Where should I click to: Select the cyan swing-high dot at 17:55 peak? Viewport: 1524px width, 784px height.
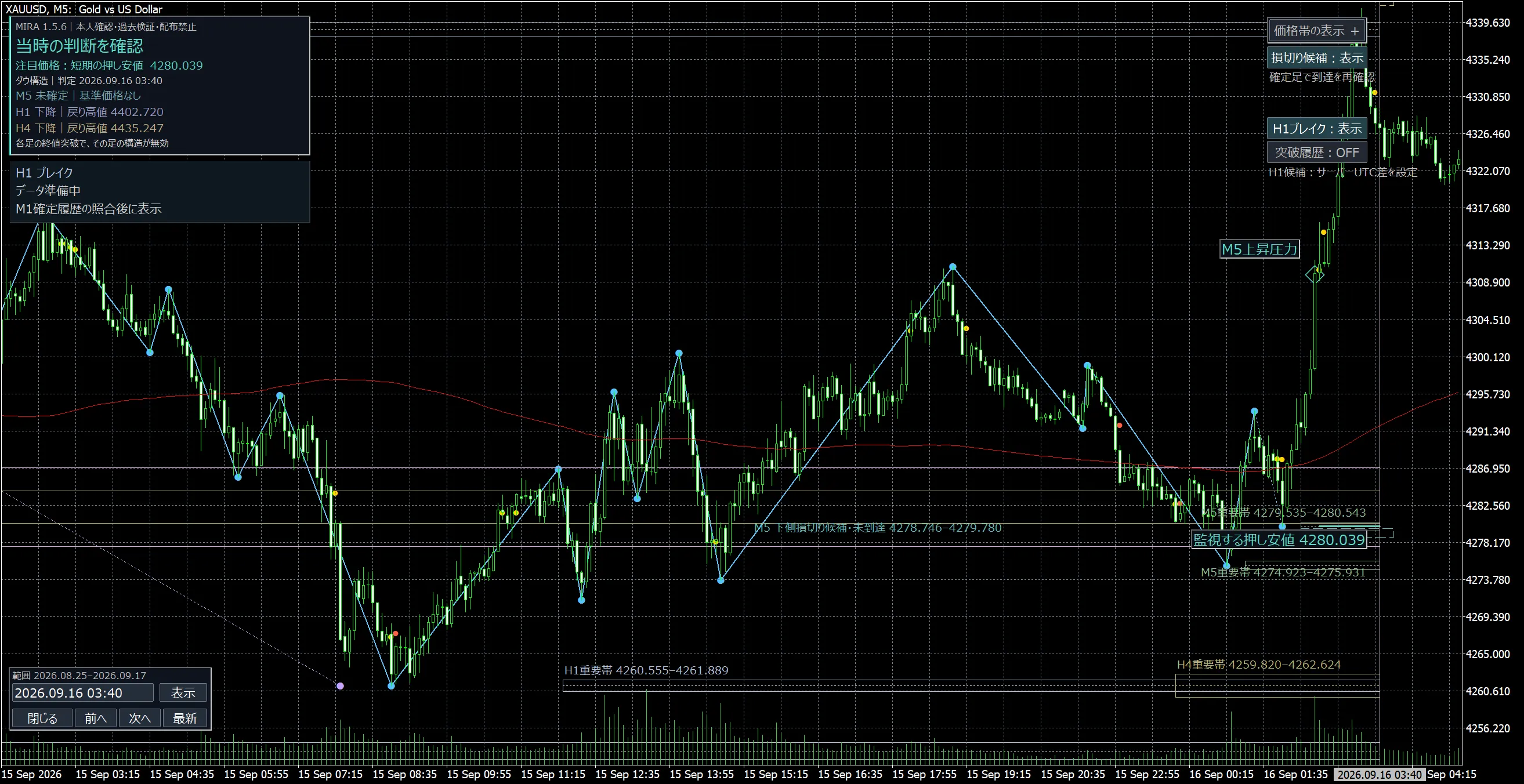coord(953,267)
